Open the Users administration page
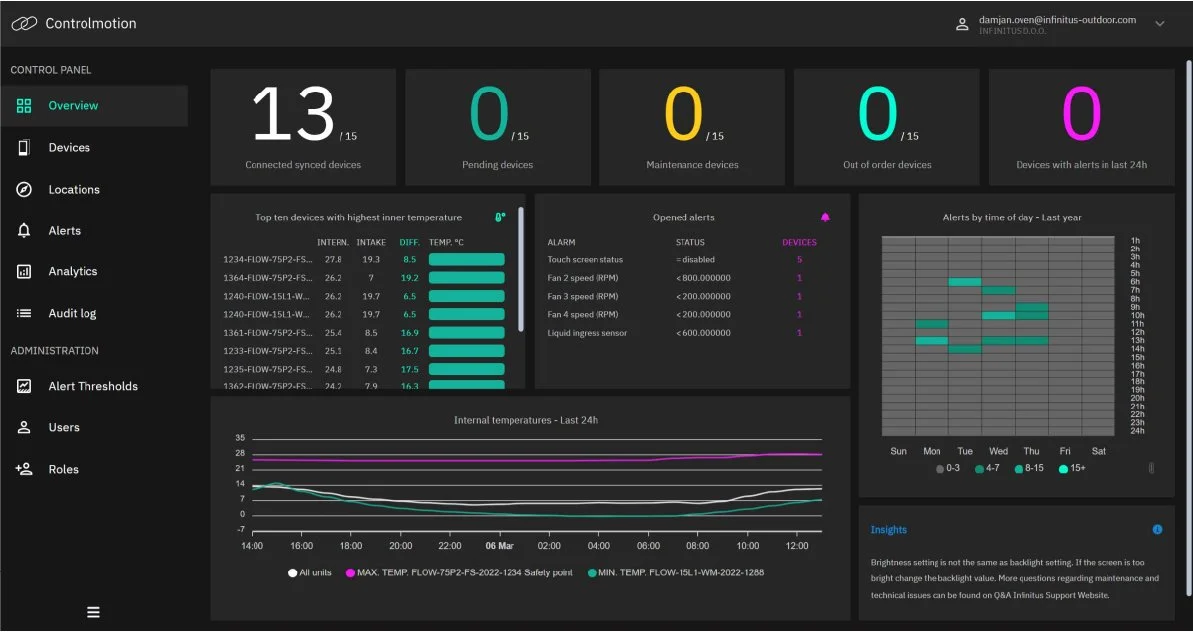 point(94,427)
